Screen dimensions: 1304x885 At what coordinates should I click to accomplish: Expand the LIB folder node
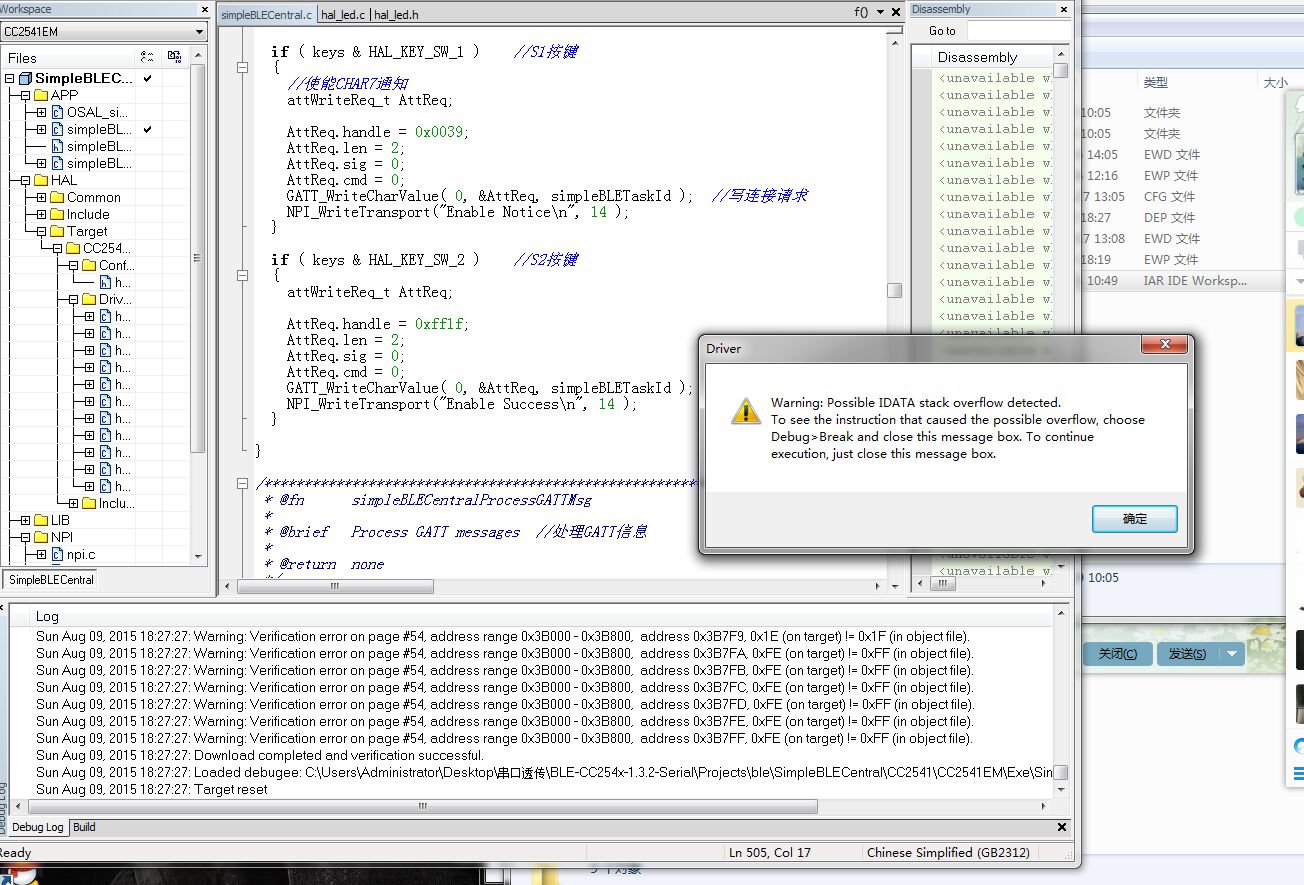tap(26, 520)
